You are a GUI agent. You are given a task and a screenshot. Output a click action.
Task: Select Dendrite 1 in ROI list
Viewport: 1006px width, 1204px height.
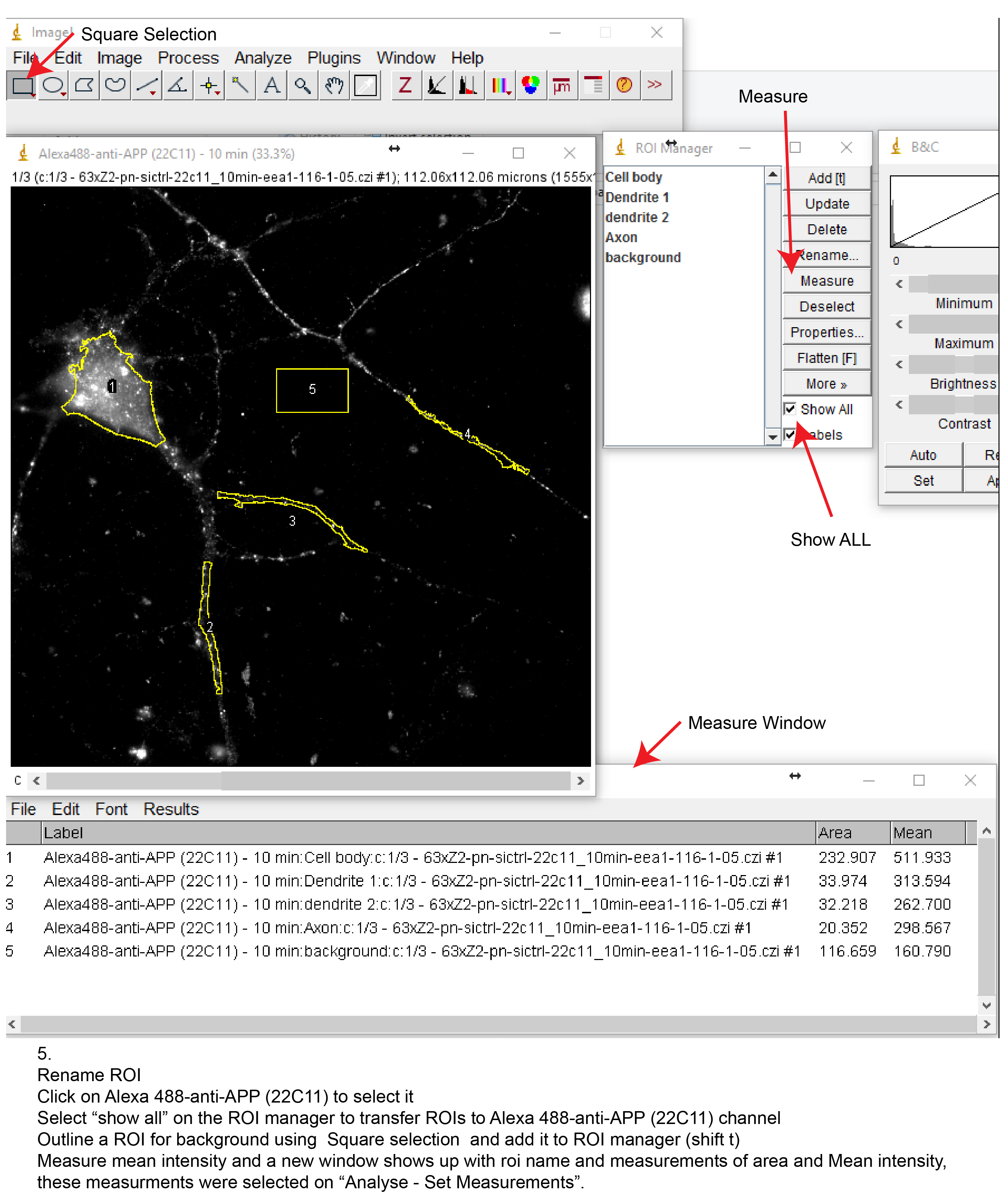click(x=637, y=198)
